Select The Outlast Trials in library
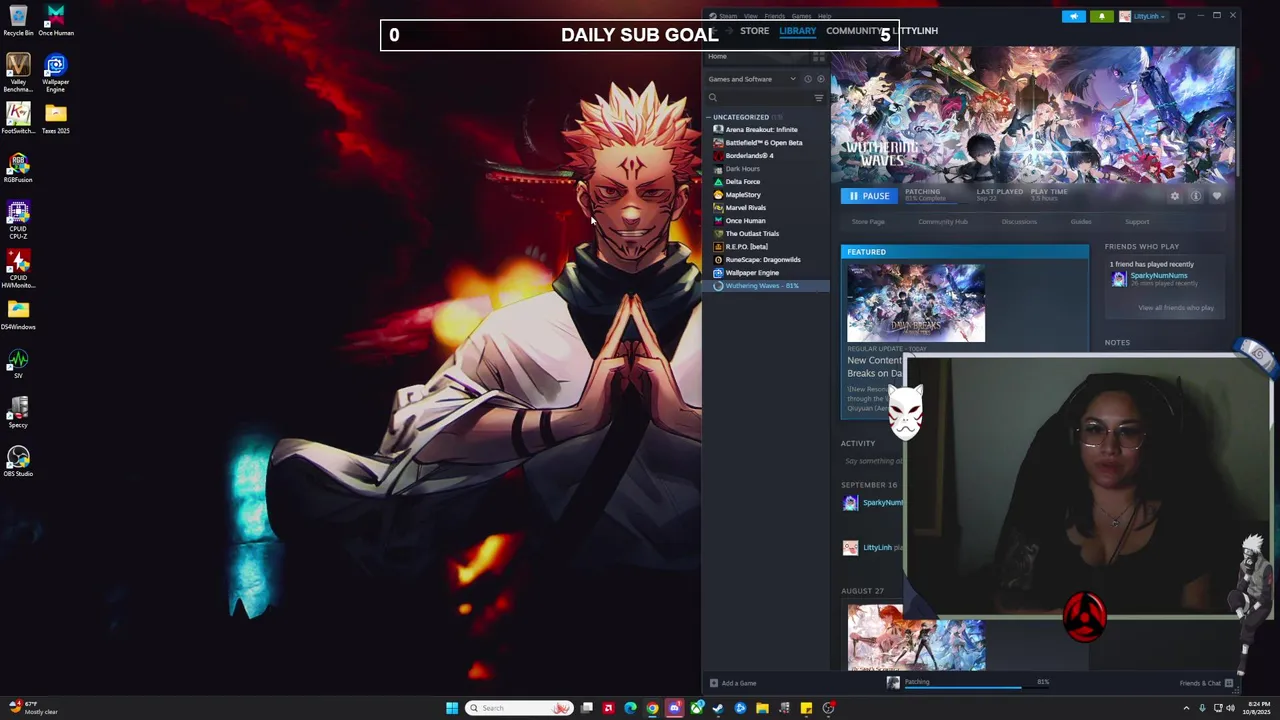 752,234
